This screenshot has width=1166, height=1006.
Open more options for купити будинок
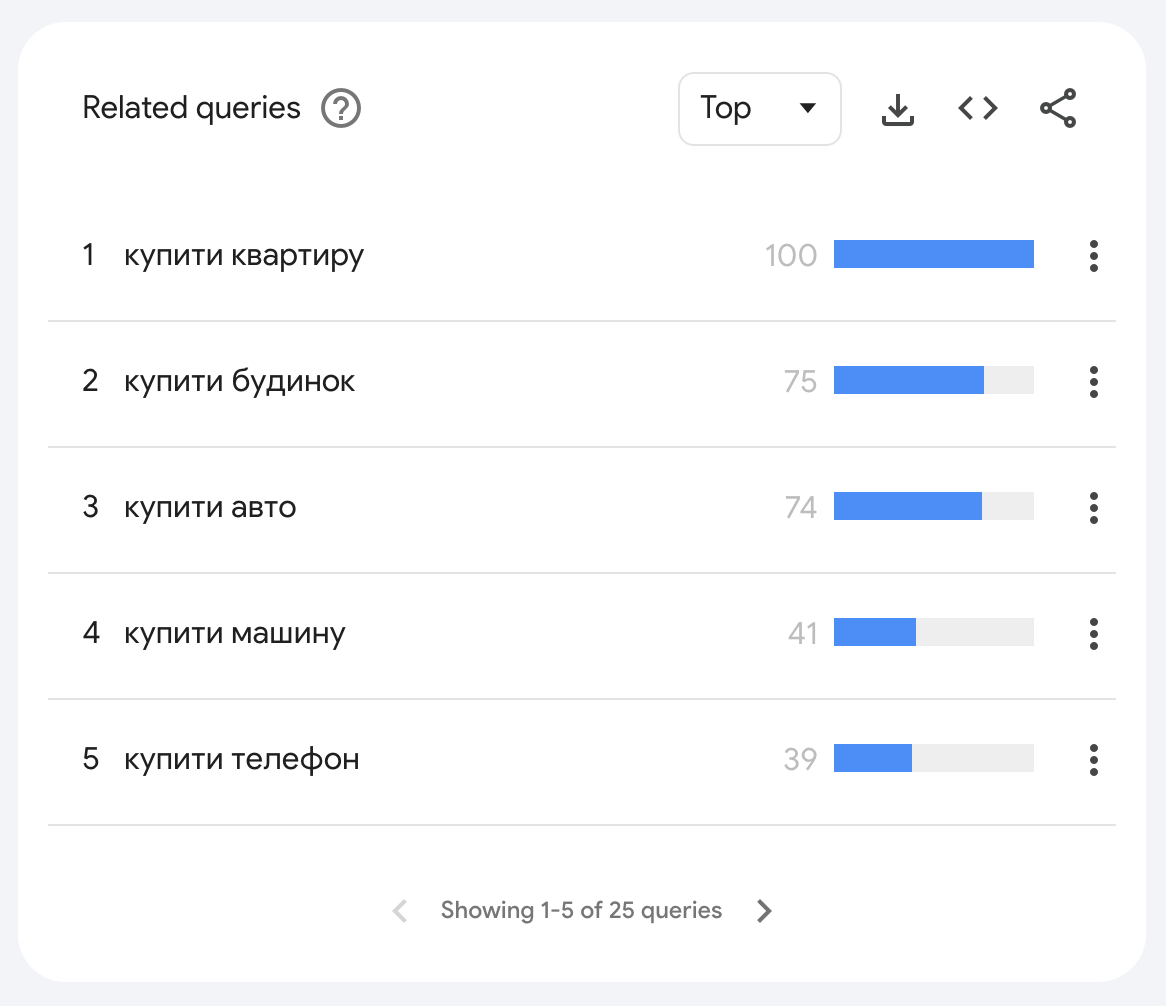click(x=1094, y=382)
